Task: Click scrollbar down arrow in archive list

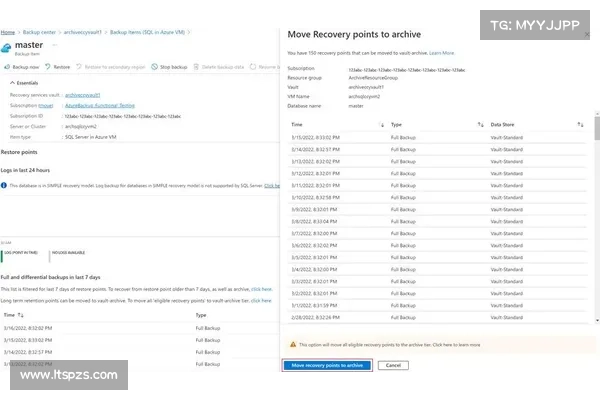Action: tap(597, 321)
